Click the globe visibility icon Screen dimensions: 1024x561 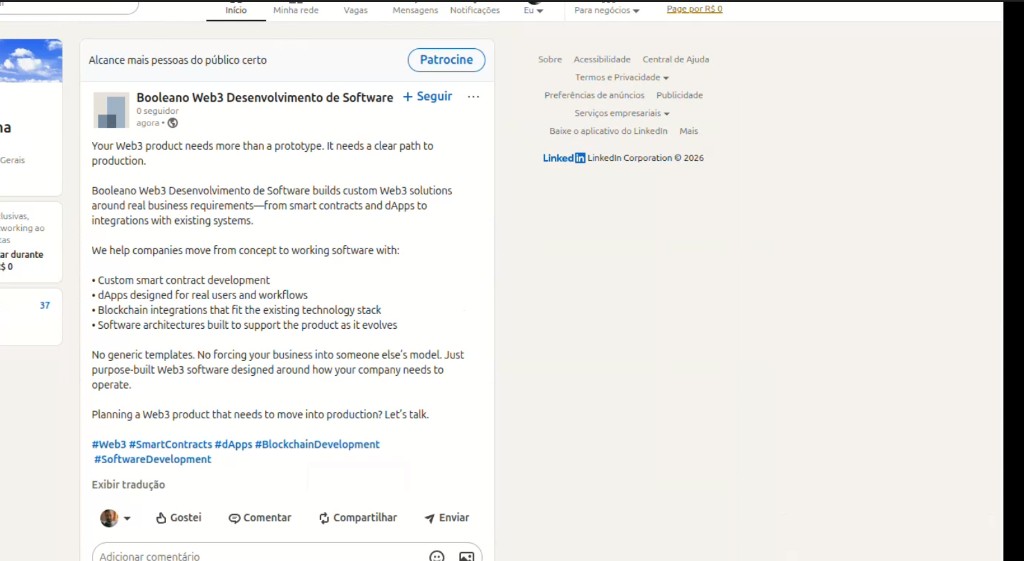click(172, 123)
